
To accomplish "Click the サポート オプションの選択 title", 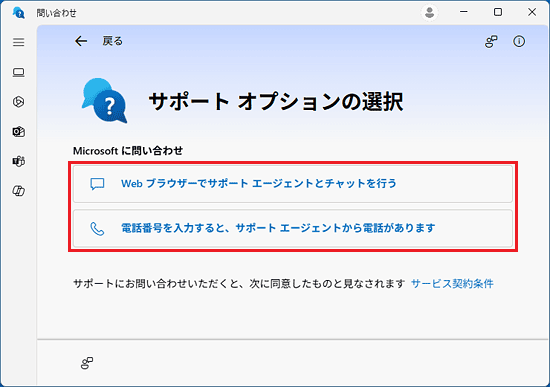I will coord(276,101).
